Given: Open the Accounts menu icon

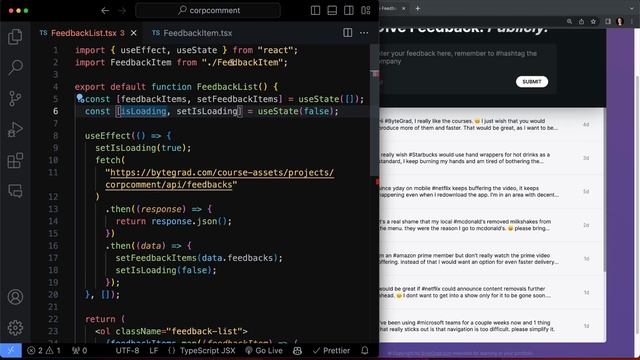Looking at the screenshot, I should pos(15,297).
